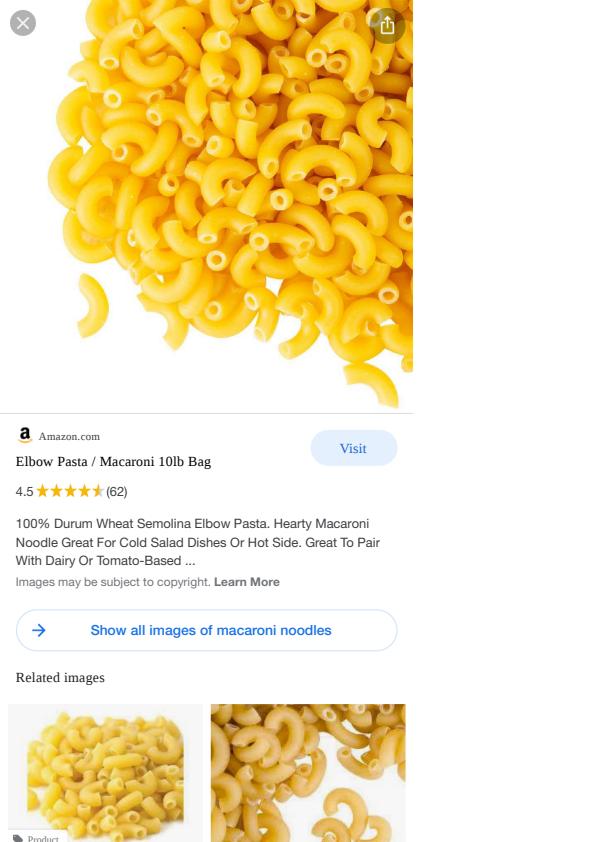Image resolution: width=595 pixels, height=842 pixels.
Task: Open the right related macaroni thumbnail
Action: (x=308, y=773)
